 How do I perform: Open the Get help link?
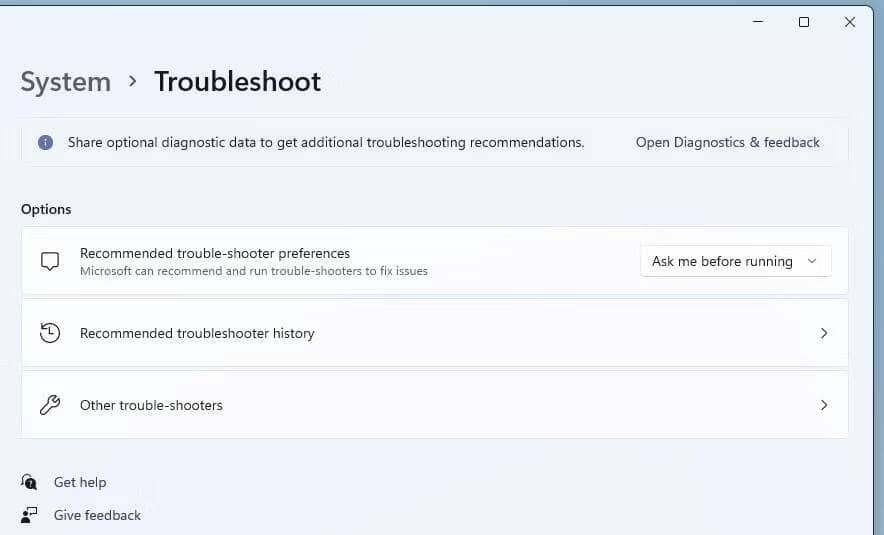coord(80,482)
